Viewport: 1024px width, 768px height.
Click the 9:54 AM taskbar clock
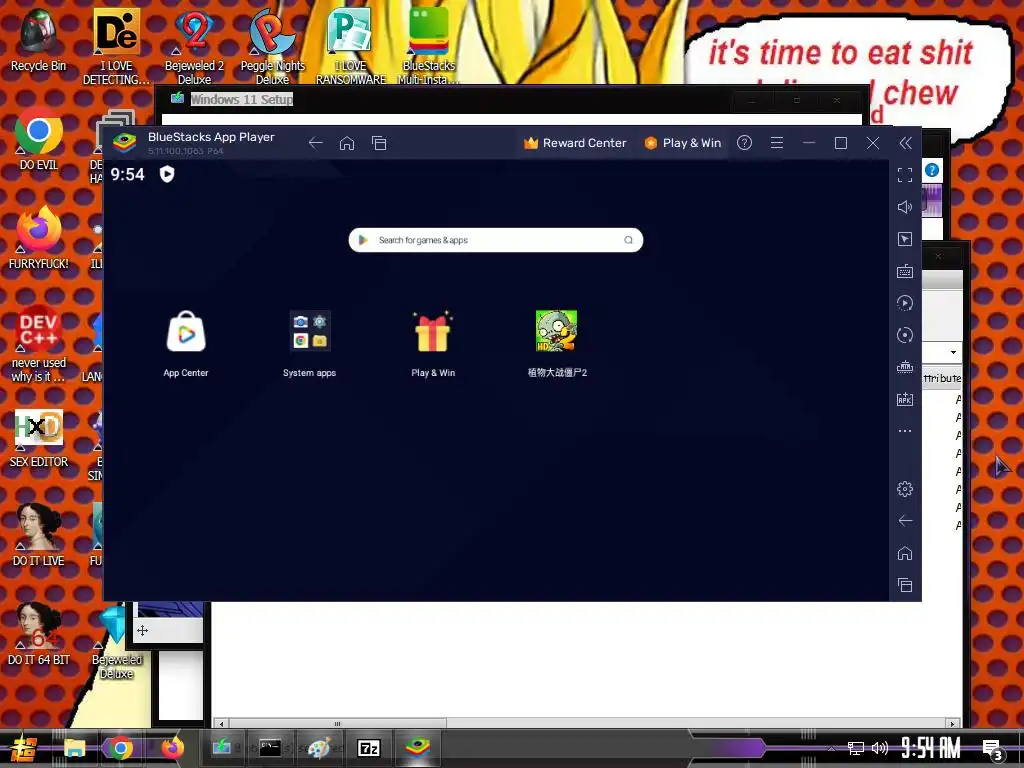coord(931,748)
